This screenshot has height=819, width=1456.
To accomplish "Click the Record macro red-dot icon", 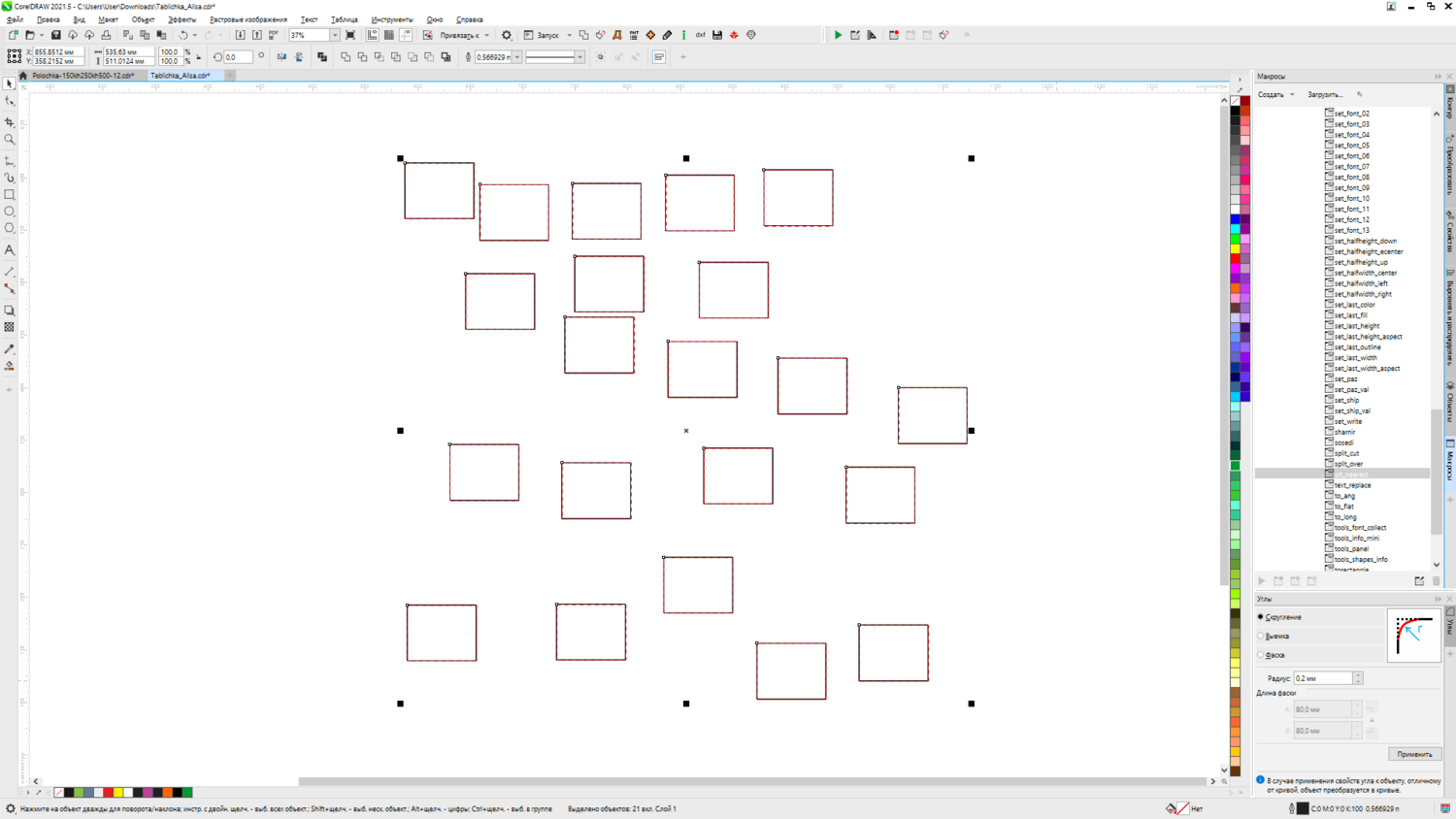I will tap(894, 35).
